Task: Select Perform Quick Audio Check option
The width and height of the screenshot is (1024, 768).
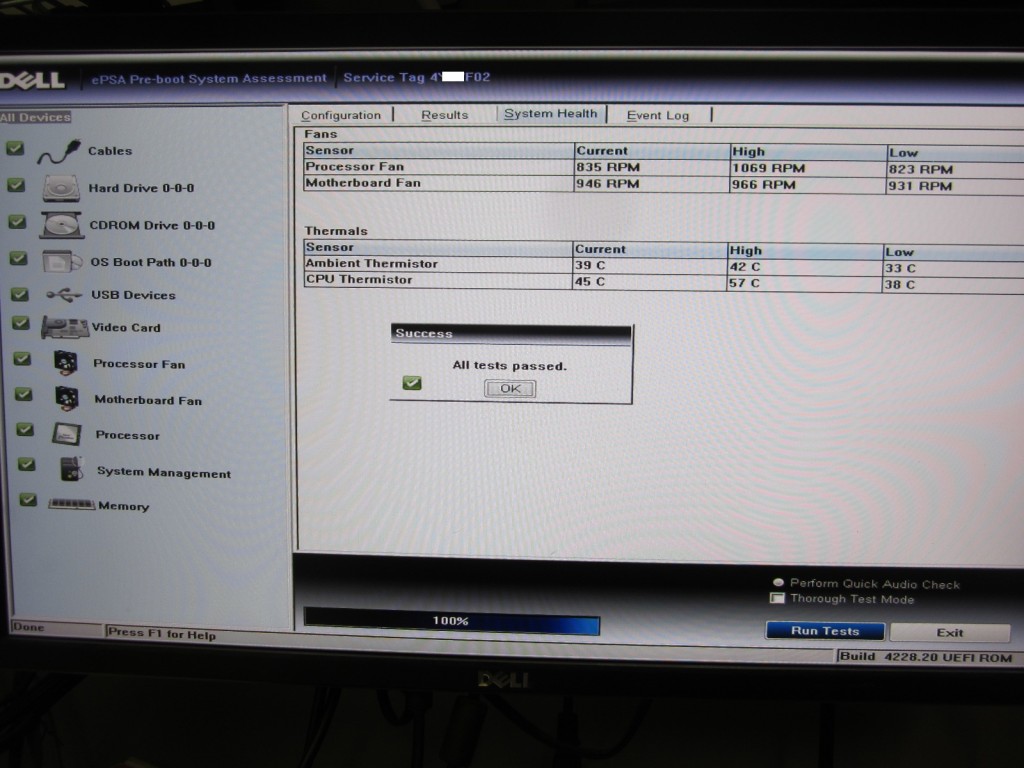Action: (778, 583)
